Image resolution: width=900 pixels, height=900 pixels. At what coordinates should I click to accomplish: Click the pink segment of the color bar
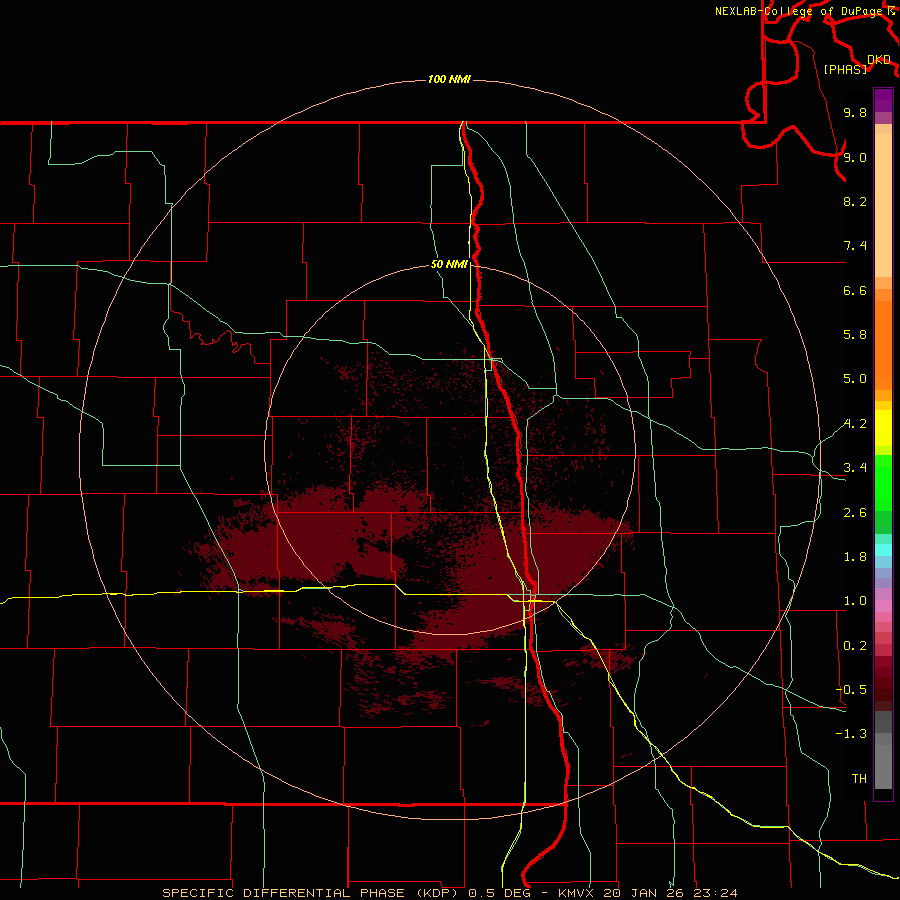[x=883, y=606]
